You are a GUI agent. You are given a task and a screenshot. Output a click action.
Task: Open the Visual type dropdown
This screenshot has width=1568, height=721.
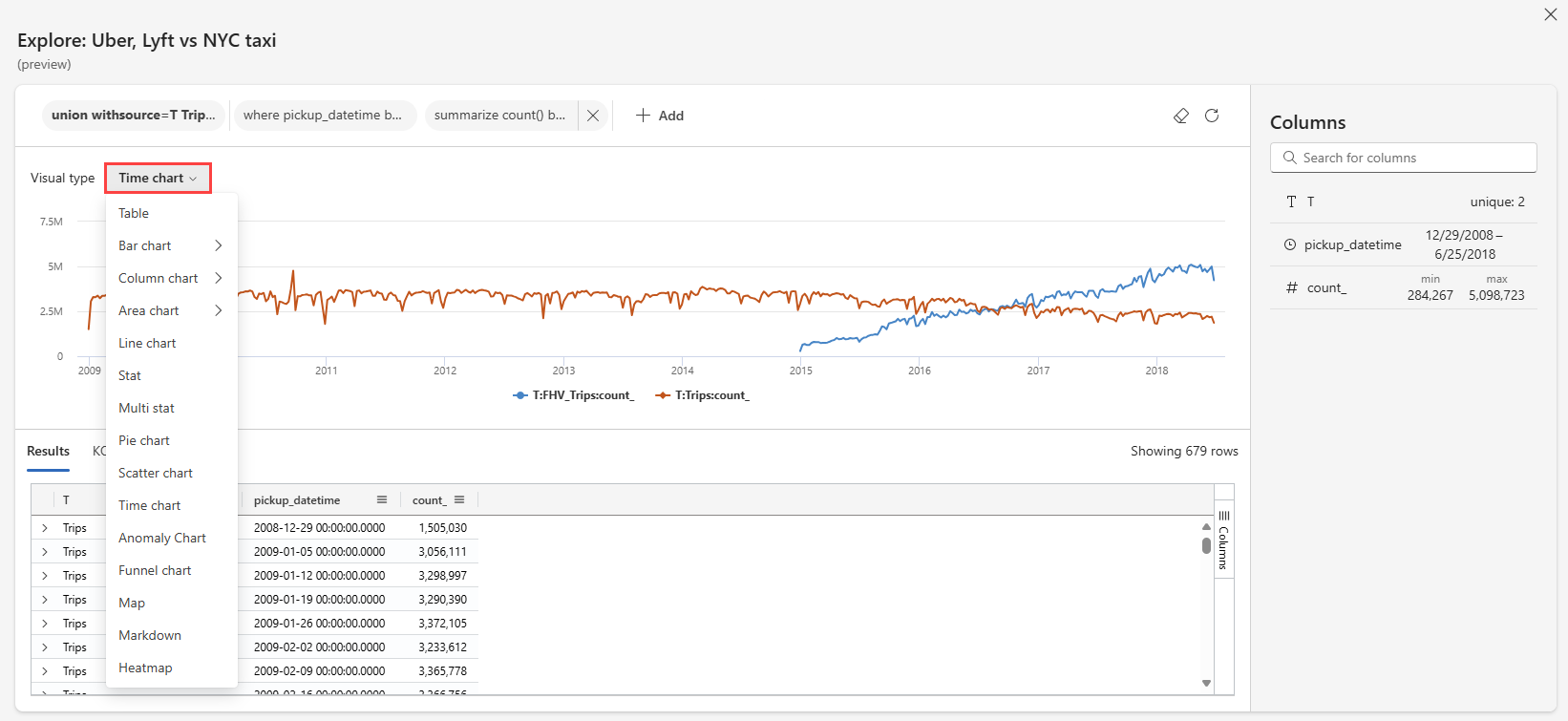point(158,178)
